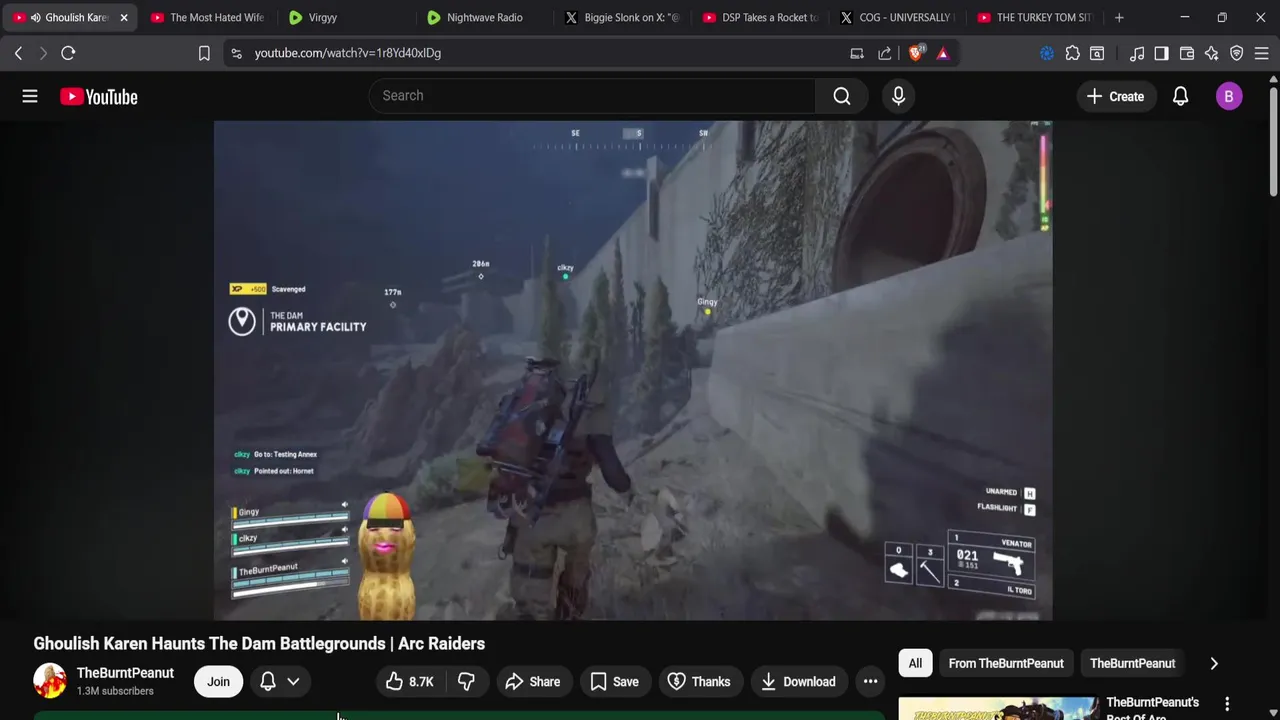Open the recommended video thumbnail in sidebar

998,709
